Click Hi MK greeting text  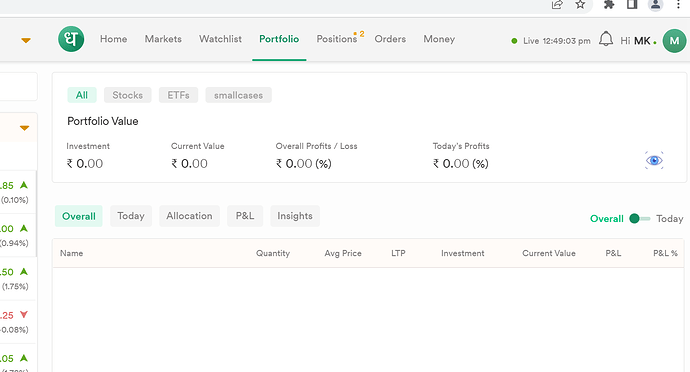[635, 41]
